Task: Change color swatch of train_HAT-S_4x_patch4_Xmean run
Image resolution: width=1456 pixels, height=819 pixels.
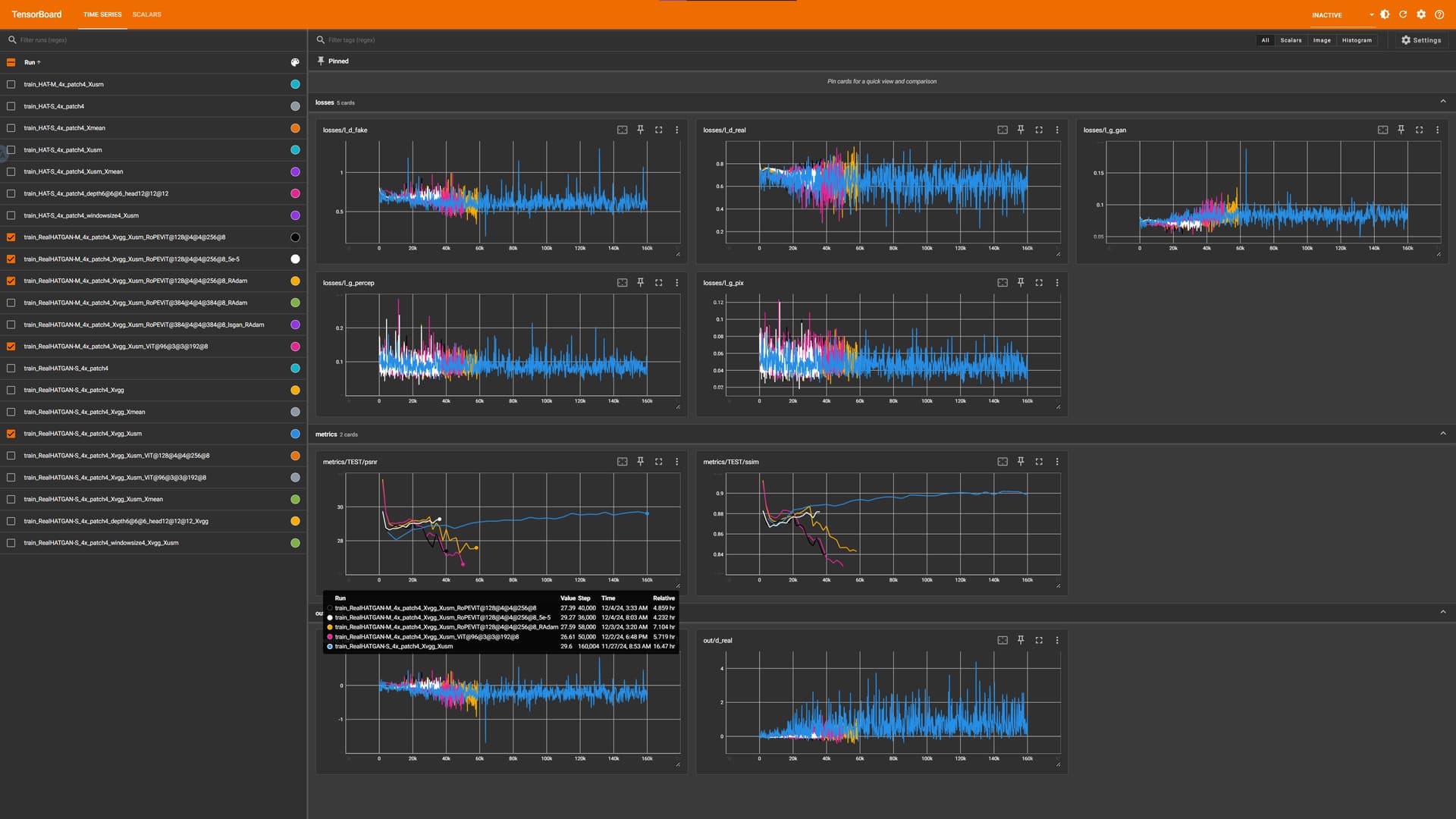Action: point(295,128)
